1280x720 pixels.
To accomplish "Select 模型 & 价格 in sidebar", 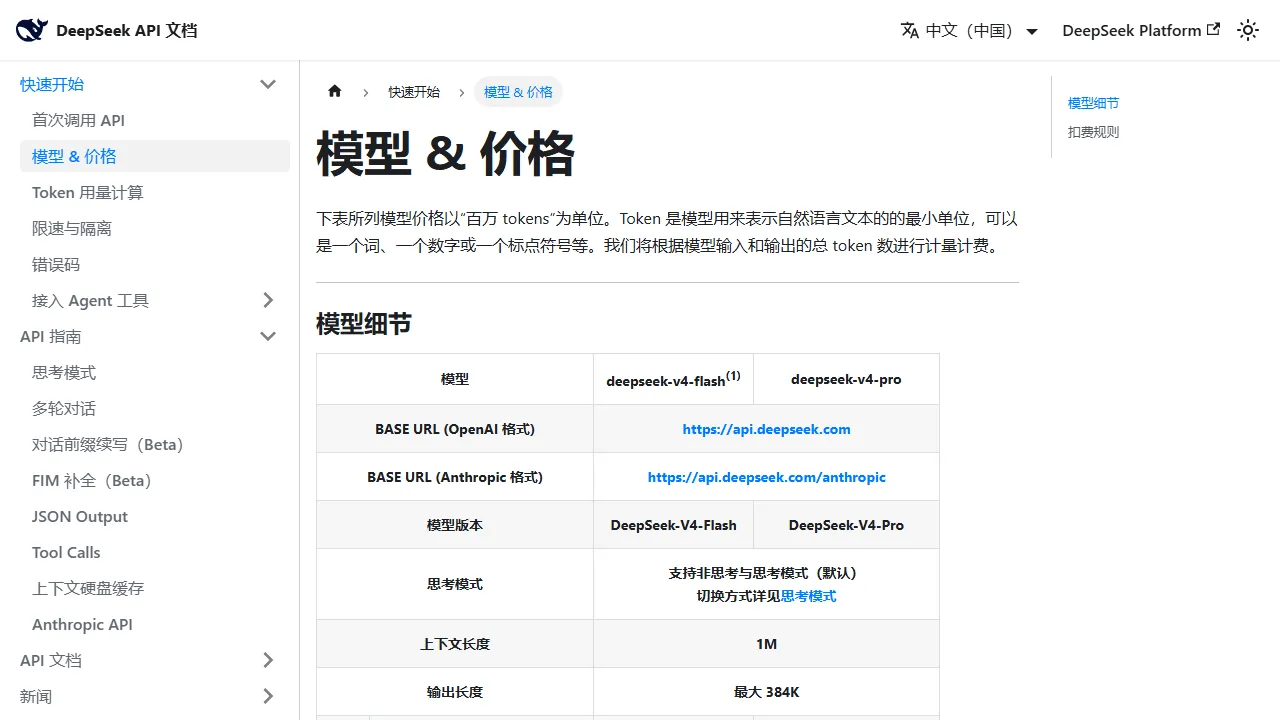I will tap(155, 156).
